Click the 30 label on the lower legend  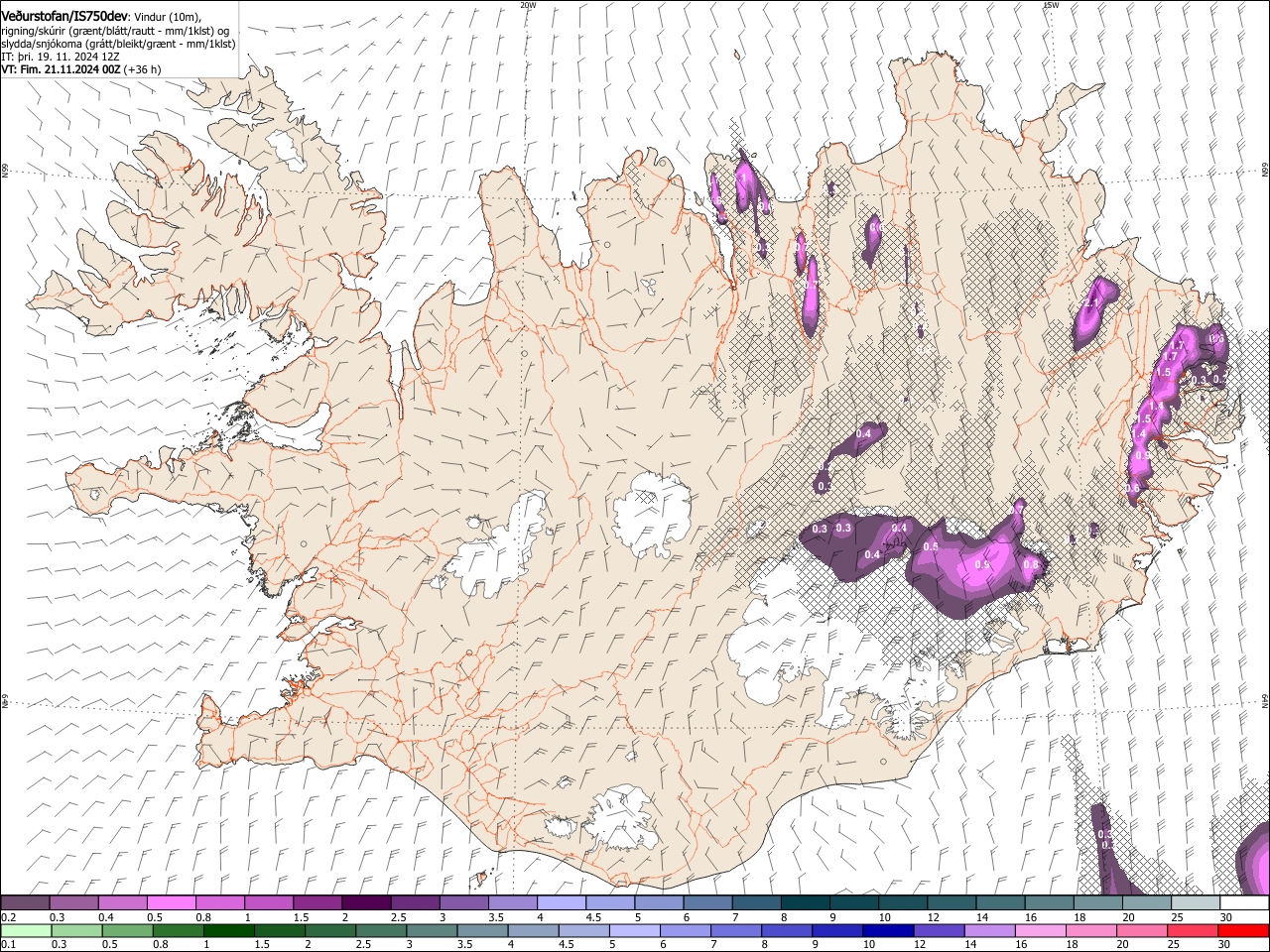click(x=1224, y=944)
